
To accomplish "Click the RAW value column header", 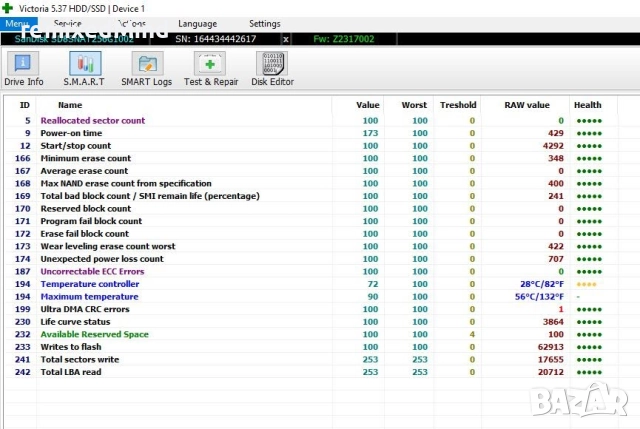I will click(x=526, y=105).
